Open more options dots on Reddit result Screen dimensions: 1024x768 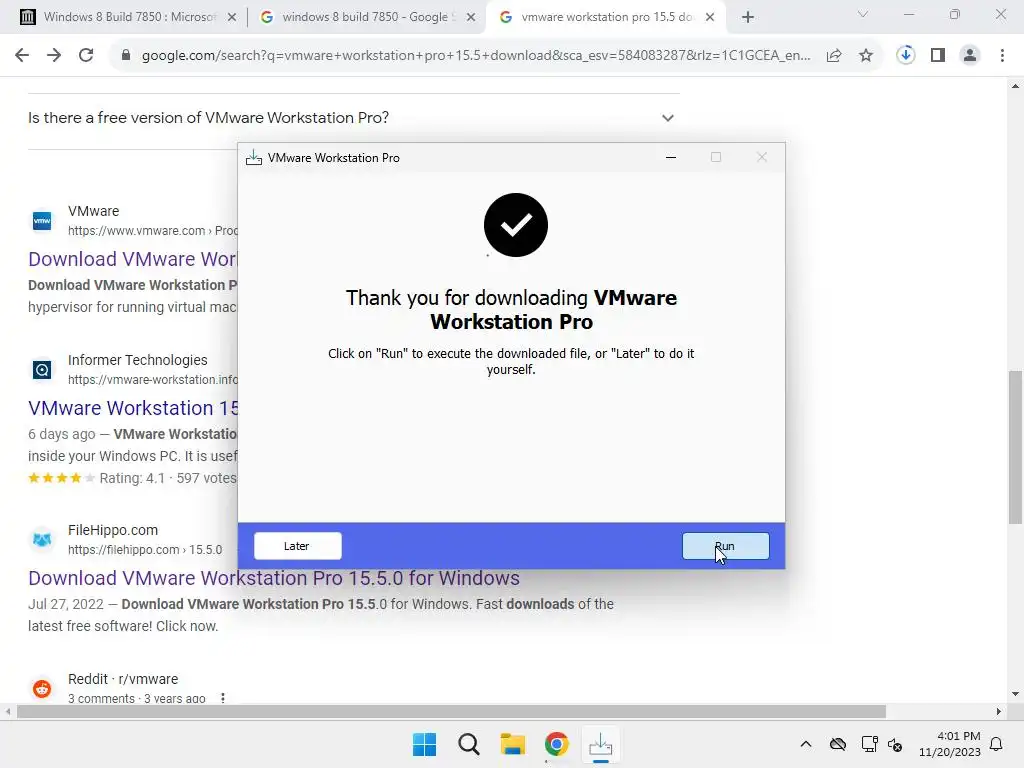point(223,698)
